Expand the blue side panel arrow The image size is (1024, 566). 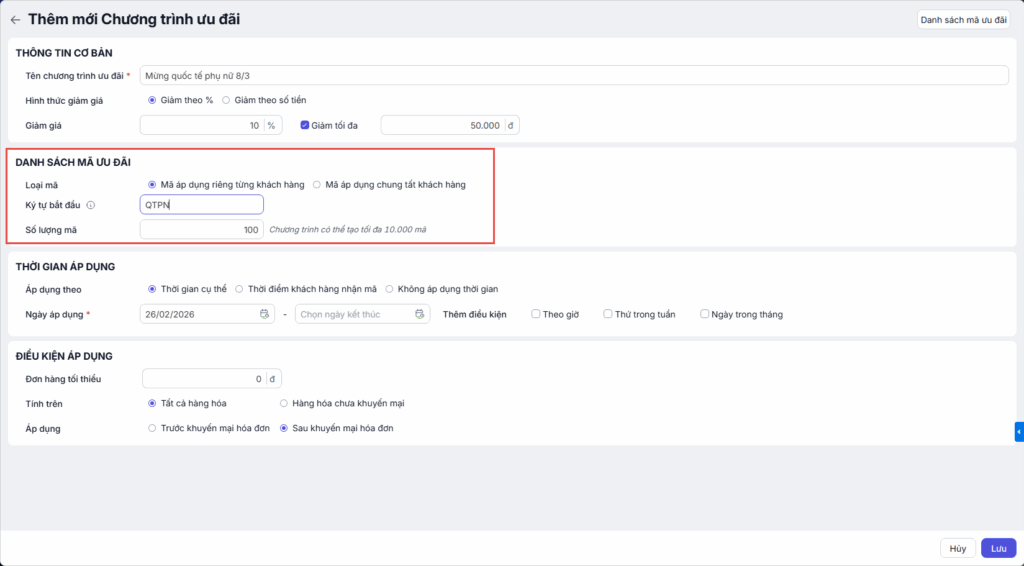1018,431
